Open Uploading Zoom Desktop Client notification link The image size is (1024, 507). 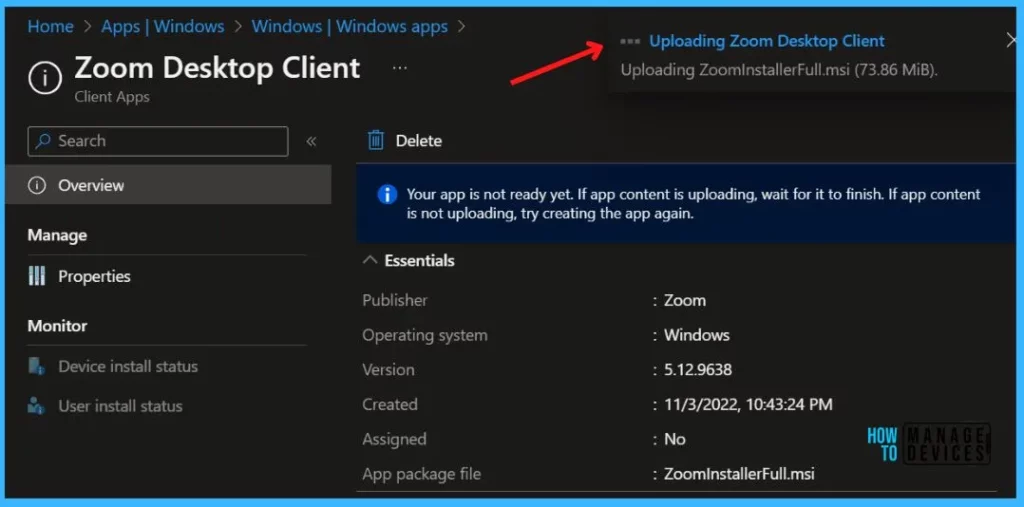point(767,41)
